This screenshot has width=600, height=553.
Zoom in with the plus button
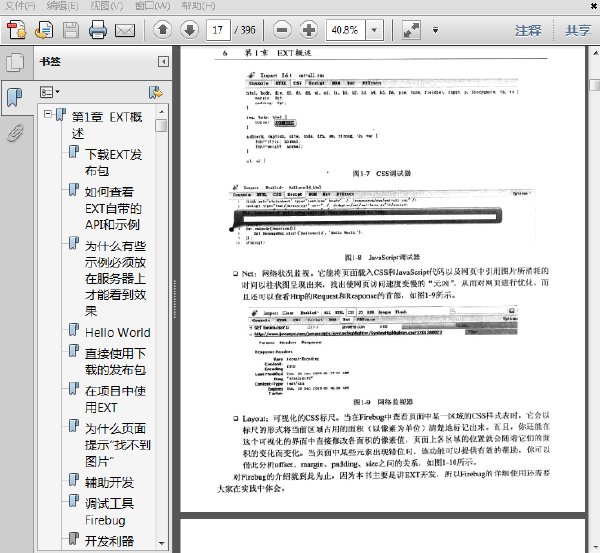click(309, 30)
